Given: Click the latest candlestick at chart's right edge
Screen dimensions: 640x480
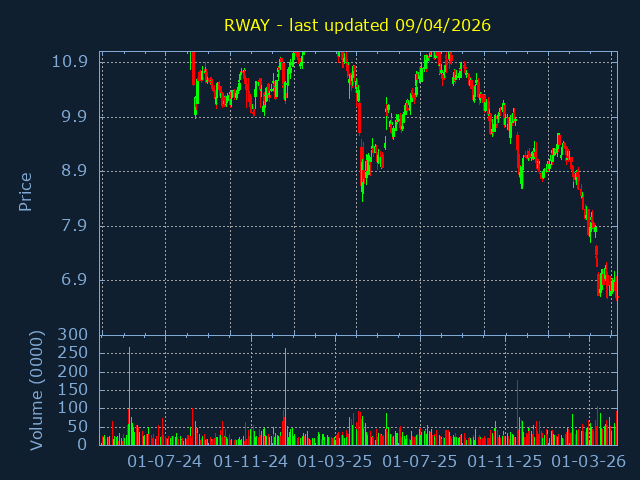Looking at the screenshot, I should coord(616,295).
